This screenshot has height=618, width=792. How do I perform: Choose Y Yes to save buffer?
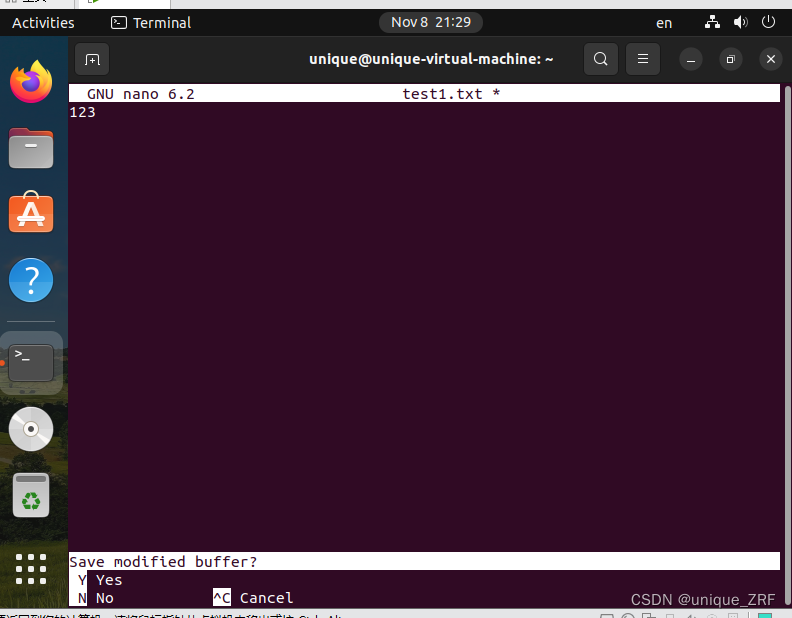click(x=100, y=580)
